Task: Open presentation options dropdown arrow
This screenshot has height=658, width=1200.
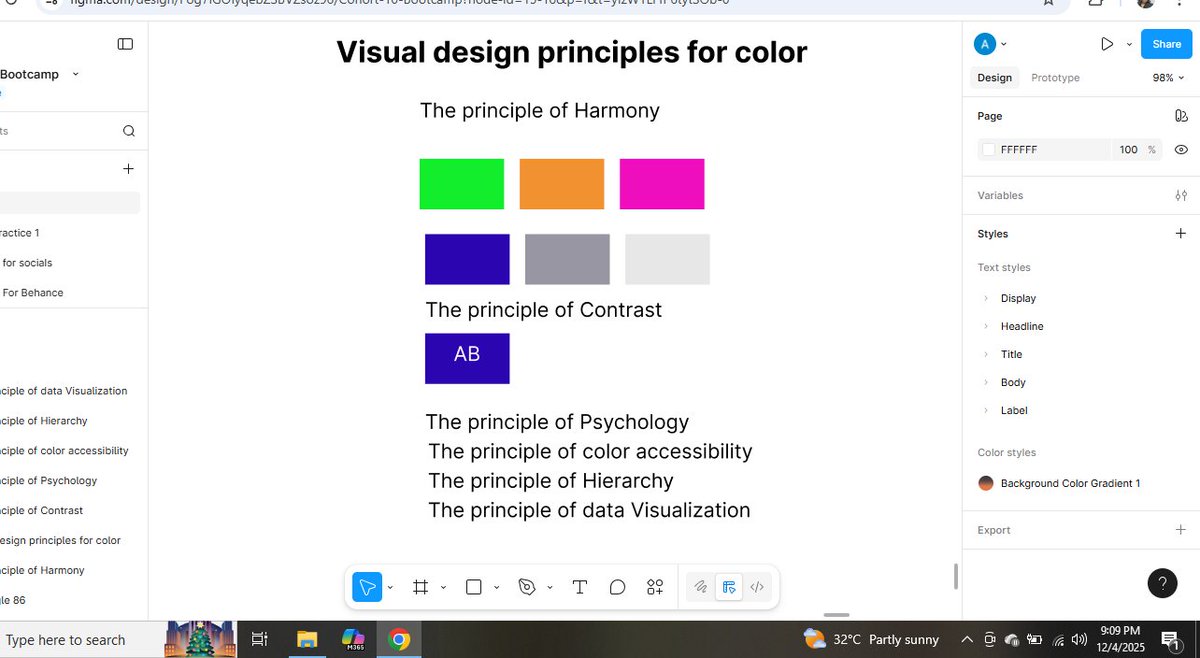Action: tap(1129, 44)
